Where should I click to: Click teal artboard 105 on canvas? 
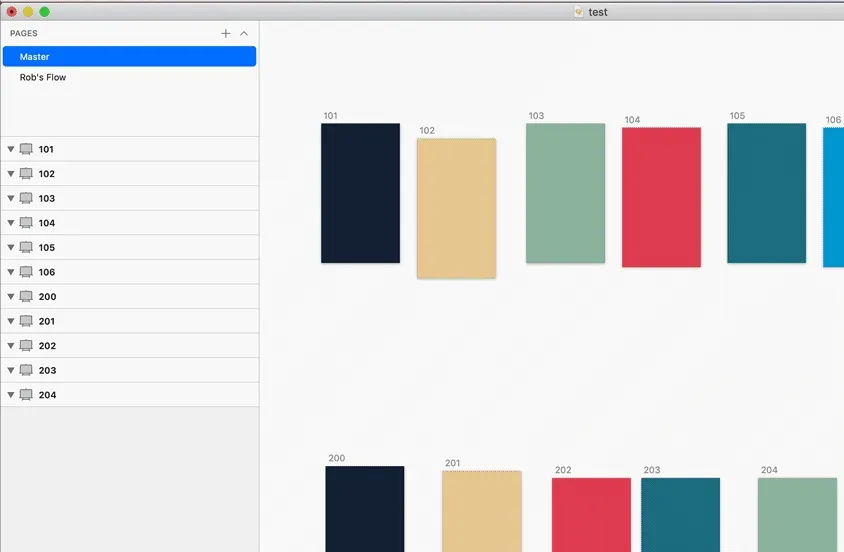pyautogui.click(x=766, y=193)
